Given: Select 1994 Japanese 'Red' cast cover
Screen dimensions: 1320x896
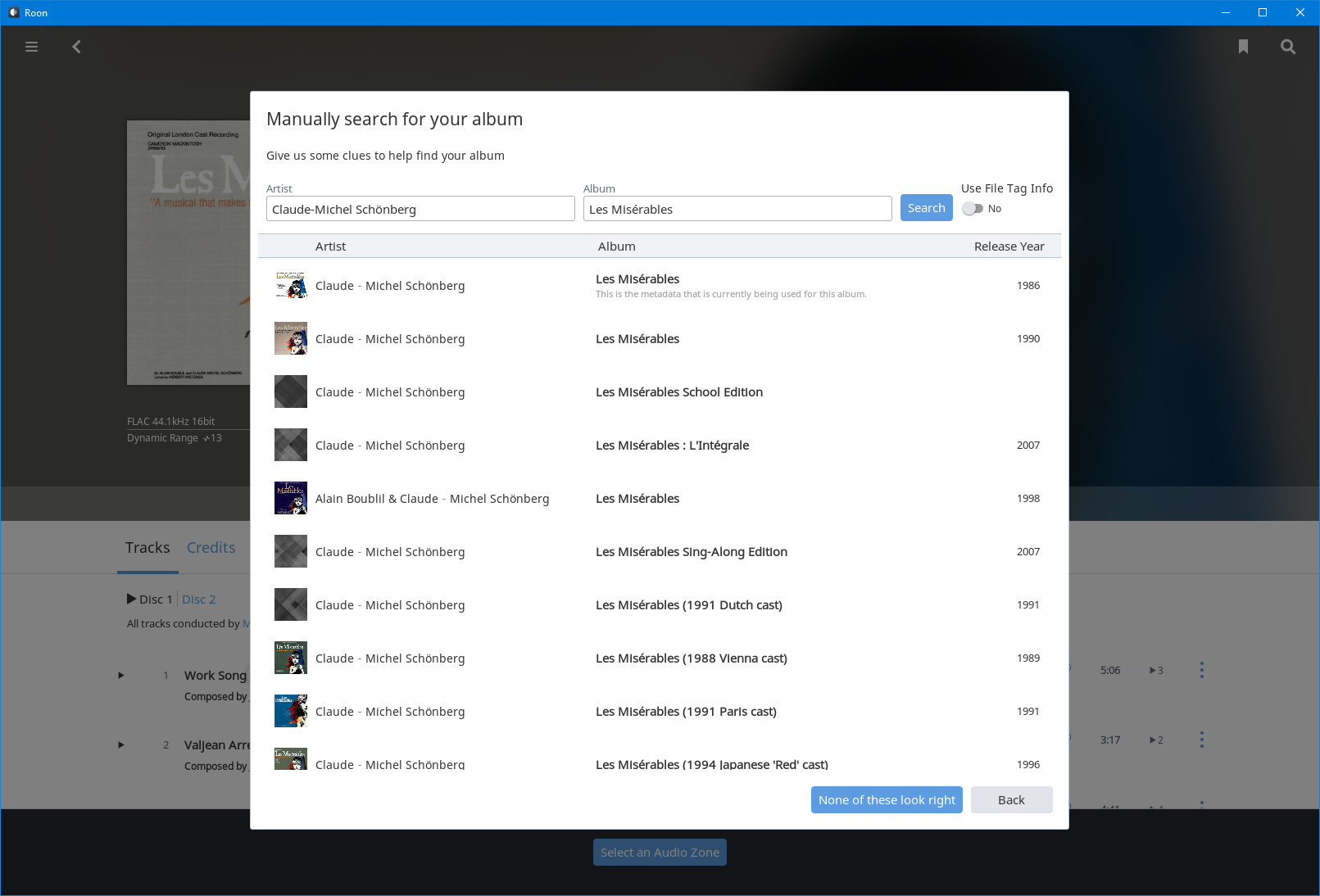Looking at the screenshot, I should click(291, 759).
